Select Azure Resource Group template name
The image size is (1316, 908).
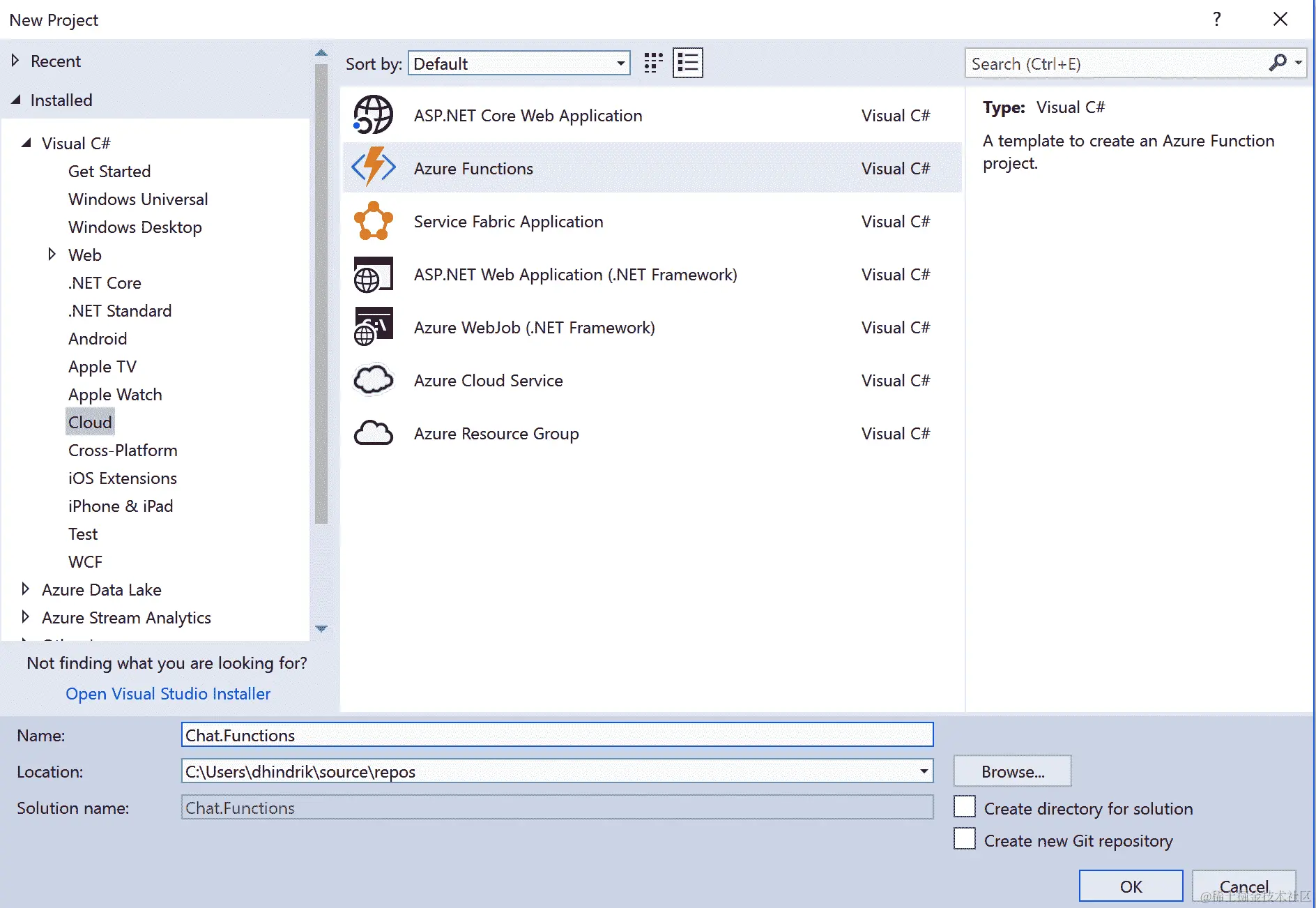pos(496,433)
